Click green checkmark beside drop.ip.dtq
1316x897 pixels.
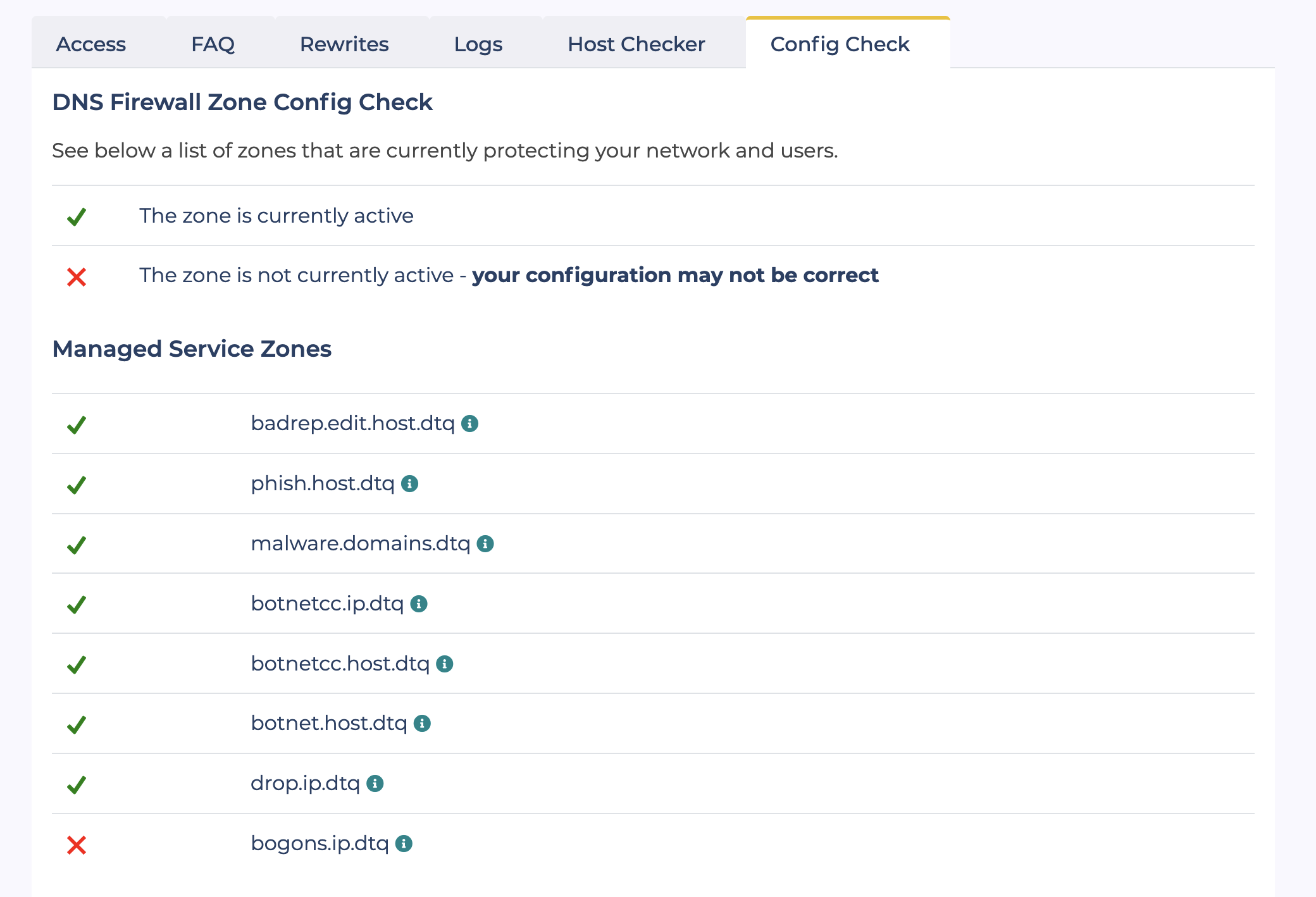tap(77, 784)
